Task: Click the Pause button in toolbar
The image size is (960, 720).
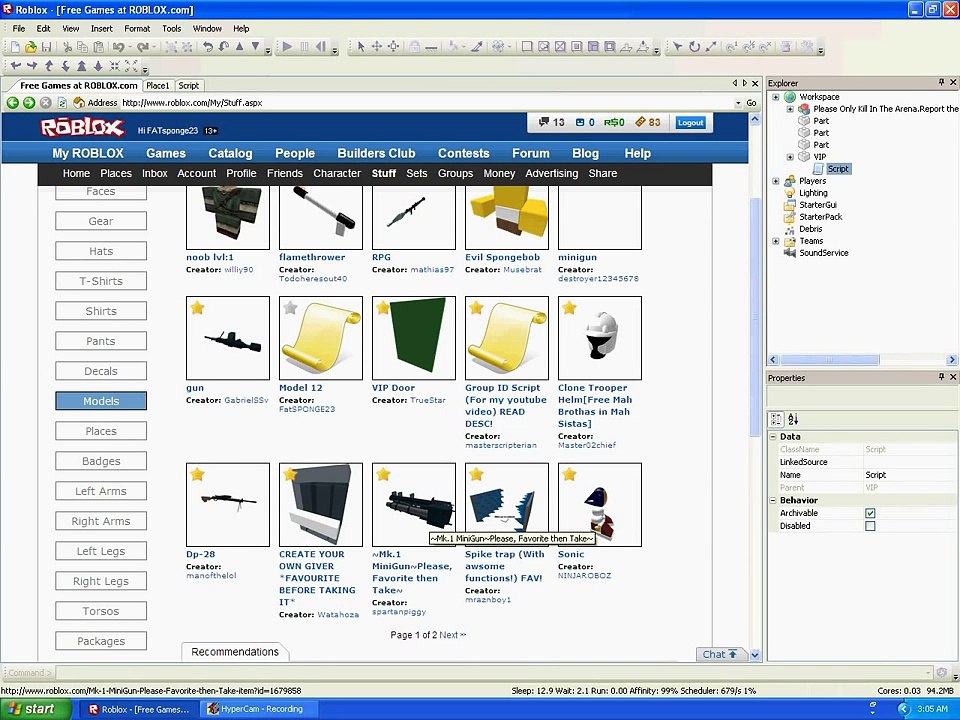Action: (x=304, y=47)
